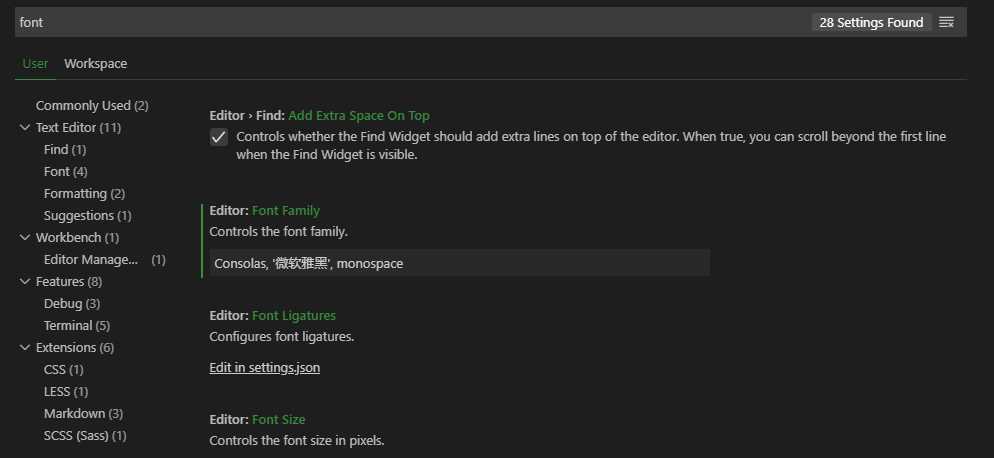
Task: Collapse the Features tree section
Action: pos(25,281)
